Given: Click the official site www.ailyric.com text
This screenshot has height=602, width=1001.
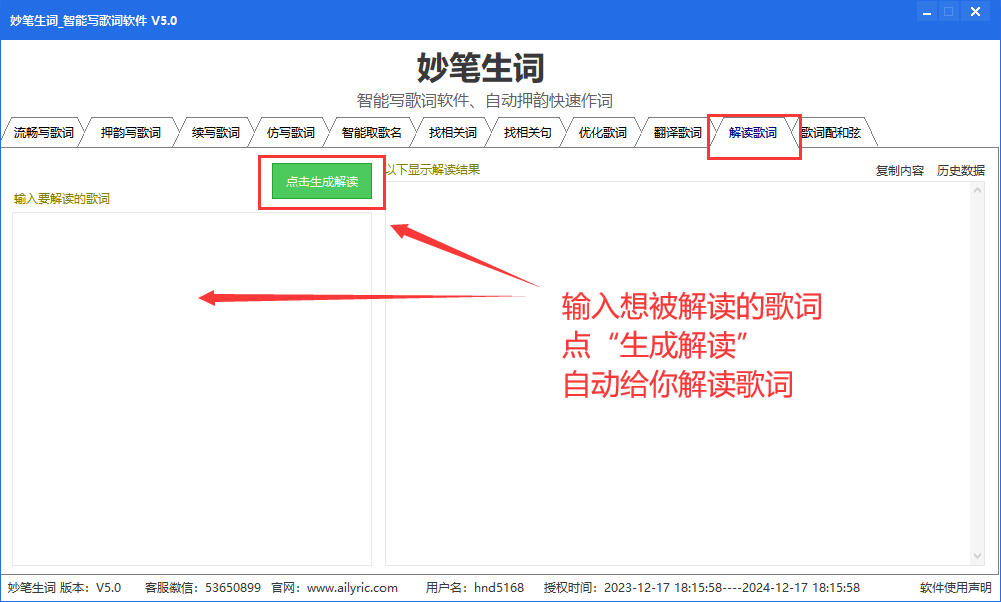Looking at the screenshot, I should click(x=352, y=588).
